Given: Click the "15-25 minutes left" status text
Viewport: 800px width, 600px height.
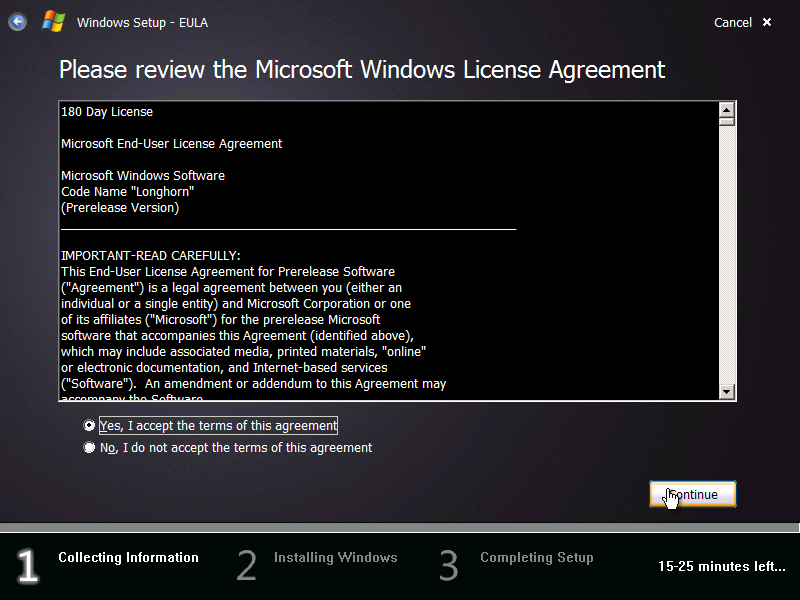Looking at the screenshot, I should pyautogui.click(x=721, y=566).
